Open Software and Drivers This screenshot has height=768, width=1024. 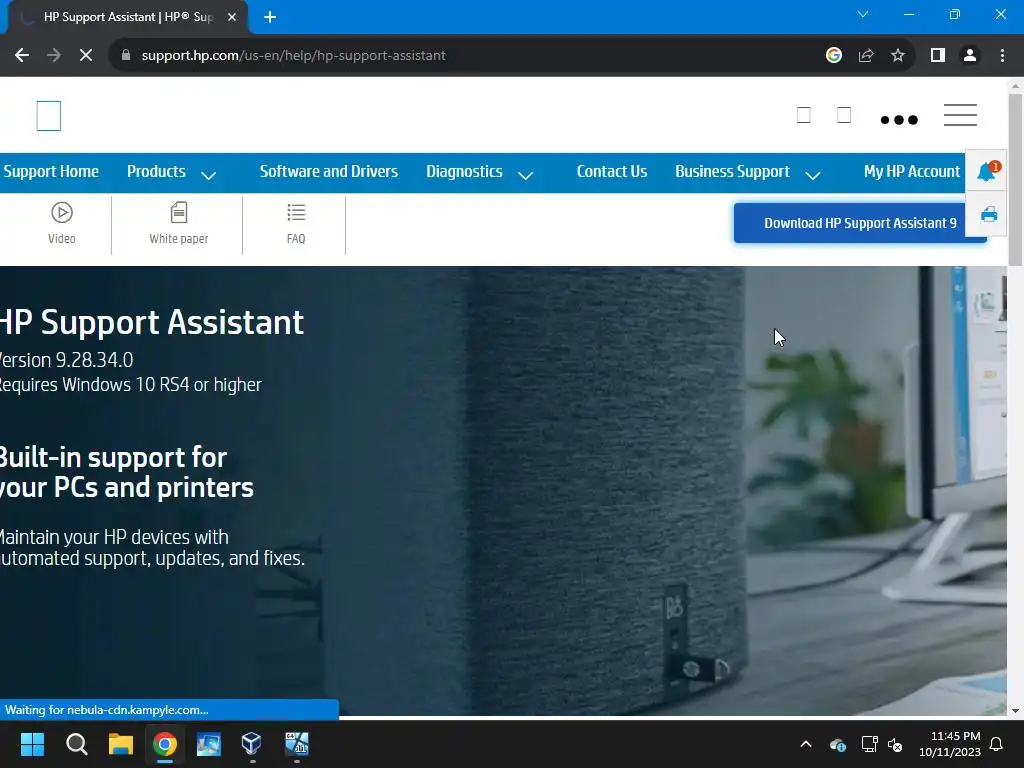328,172
